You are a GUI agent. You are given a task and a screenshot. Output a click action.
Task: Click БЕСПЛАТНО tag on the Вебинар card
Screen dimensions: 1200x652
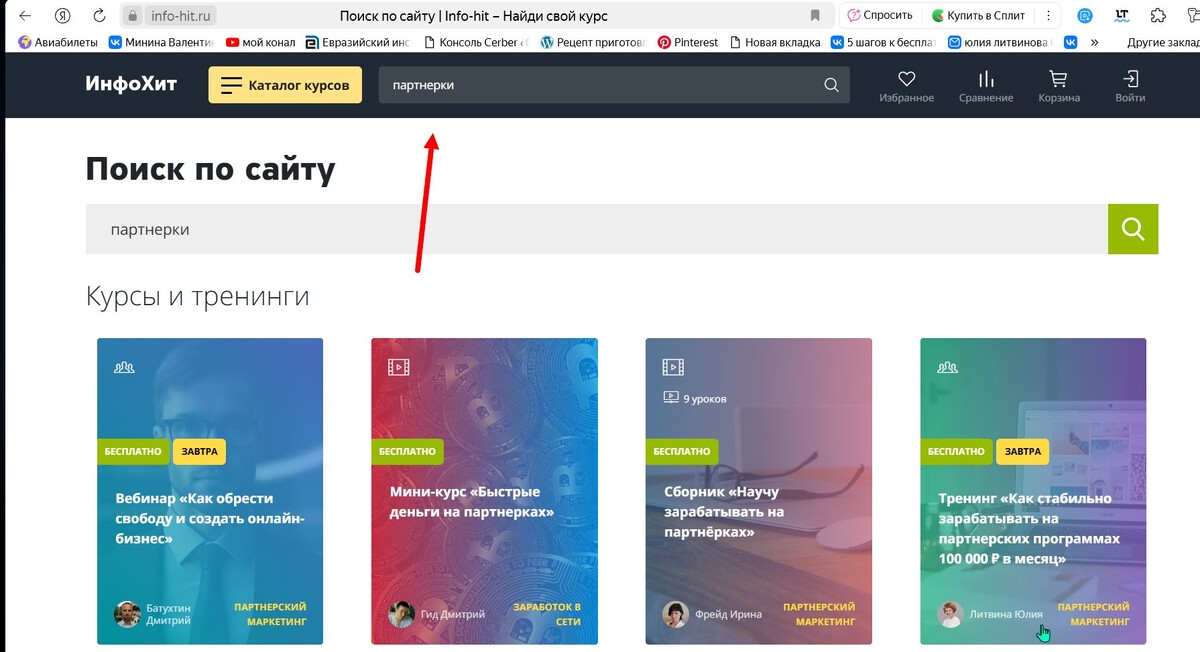[134, 451]
